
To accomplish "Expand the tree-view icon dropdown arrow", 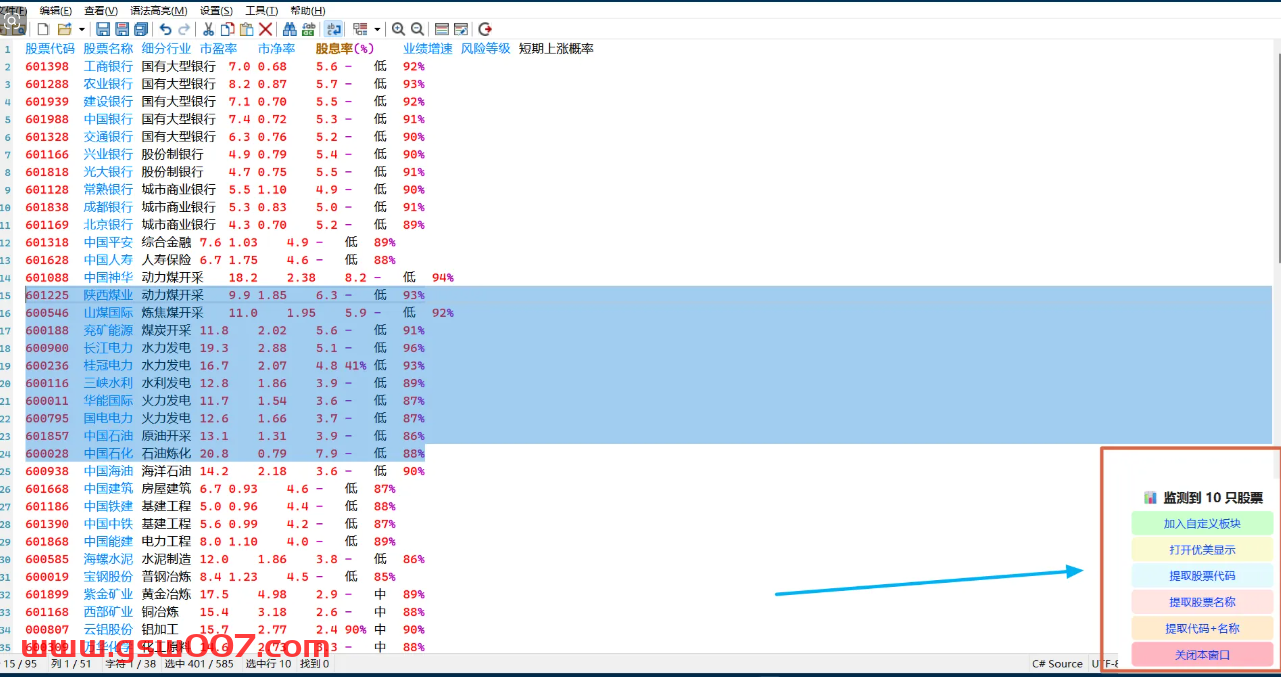I will (377, 29).
